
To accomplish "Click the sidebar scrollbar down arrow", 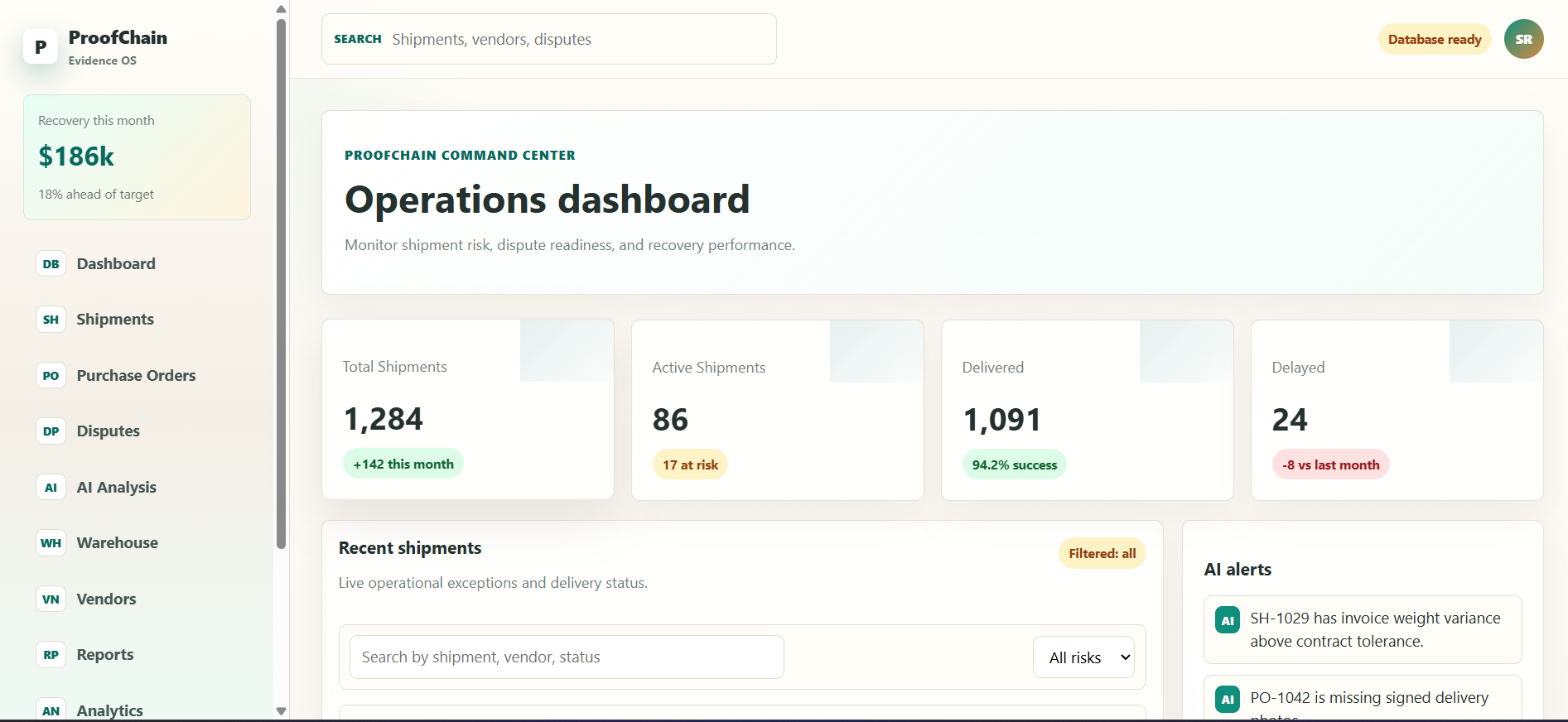I will [281, 711].
